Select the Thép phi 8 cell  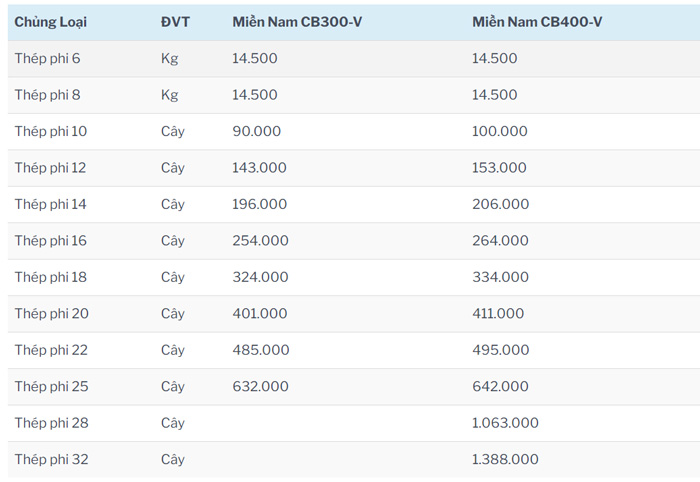point(47,95)
